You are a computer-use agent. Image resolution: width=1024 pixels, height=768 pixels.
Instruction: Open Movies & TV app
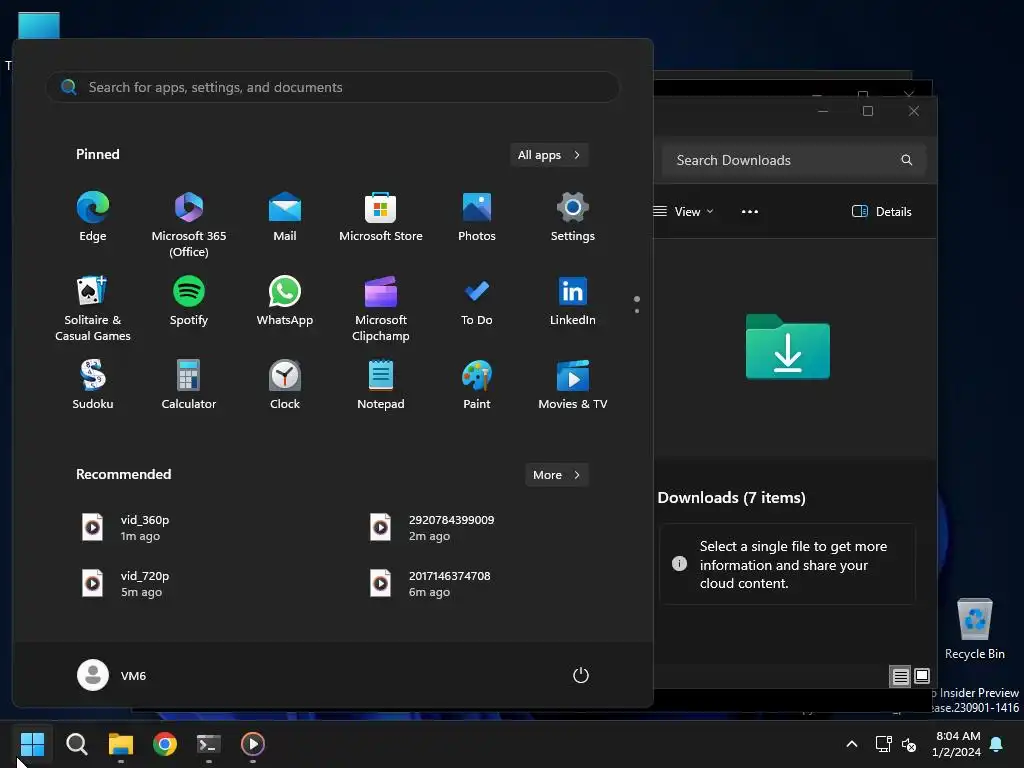click(573, 385)
